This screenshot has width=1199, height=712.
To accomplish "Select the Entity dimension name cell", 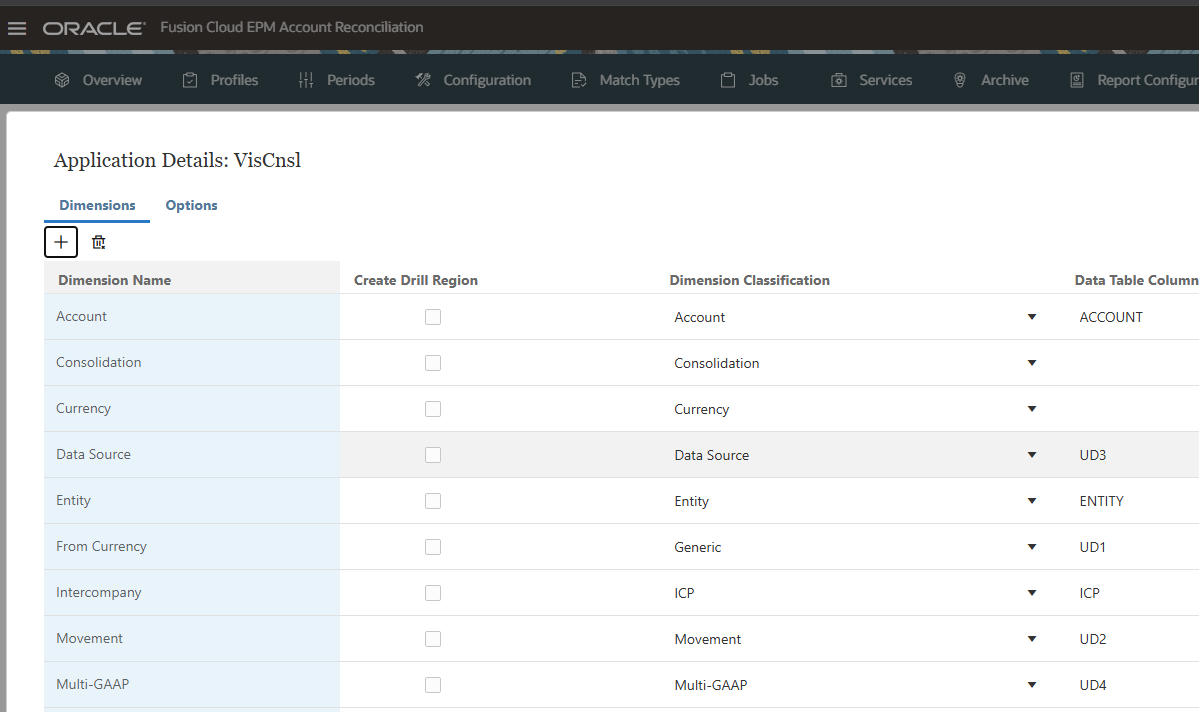I will 192,500.
